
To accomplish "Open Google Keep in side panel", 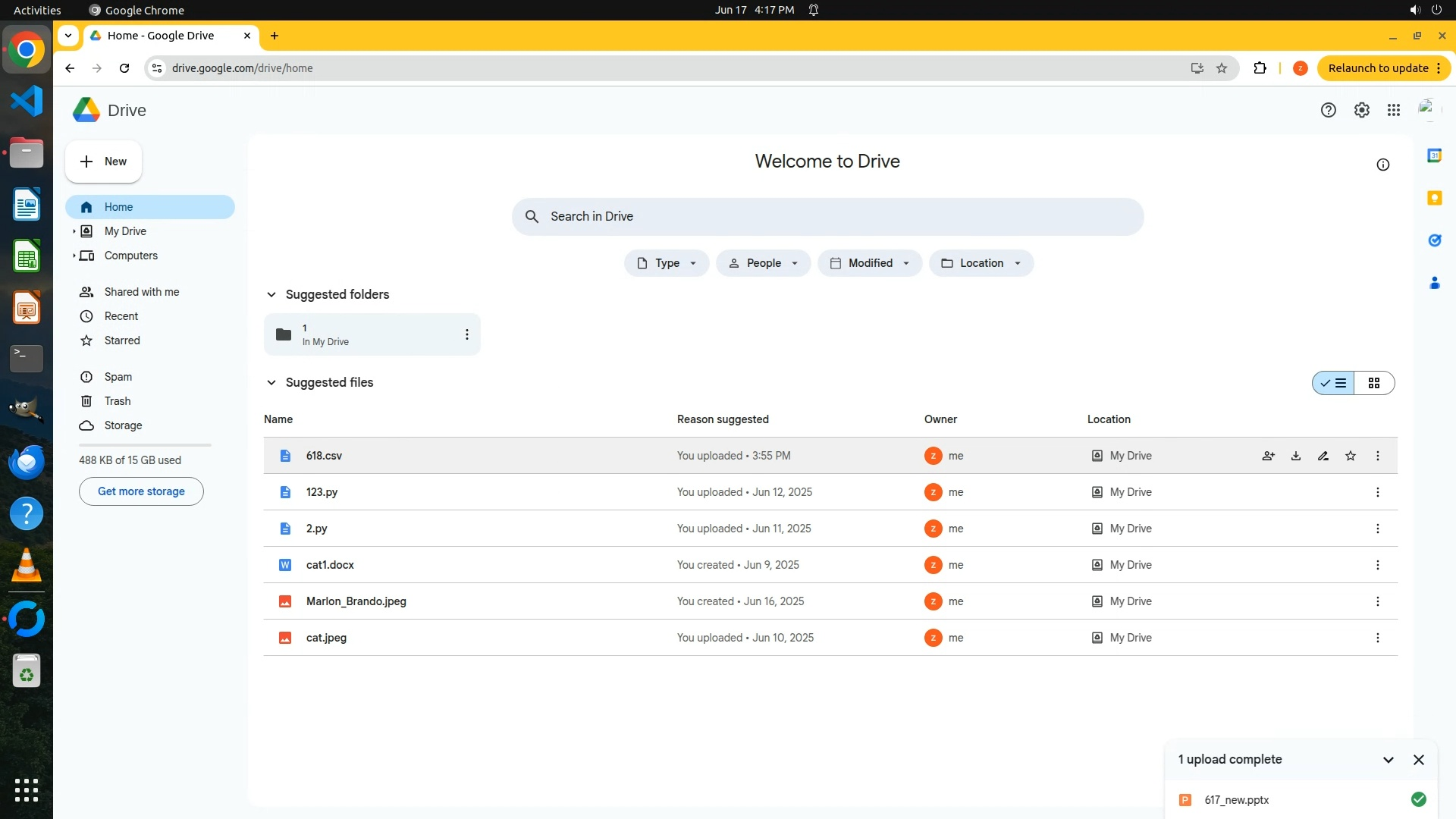I will (x=1434, y=198).
